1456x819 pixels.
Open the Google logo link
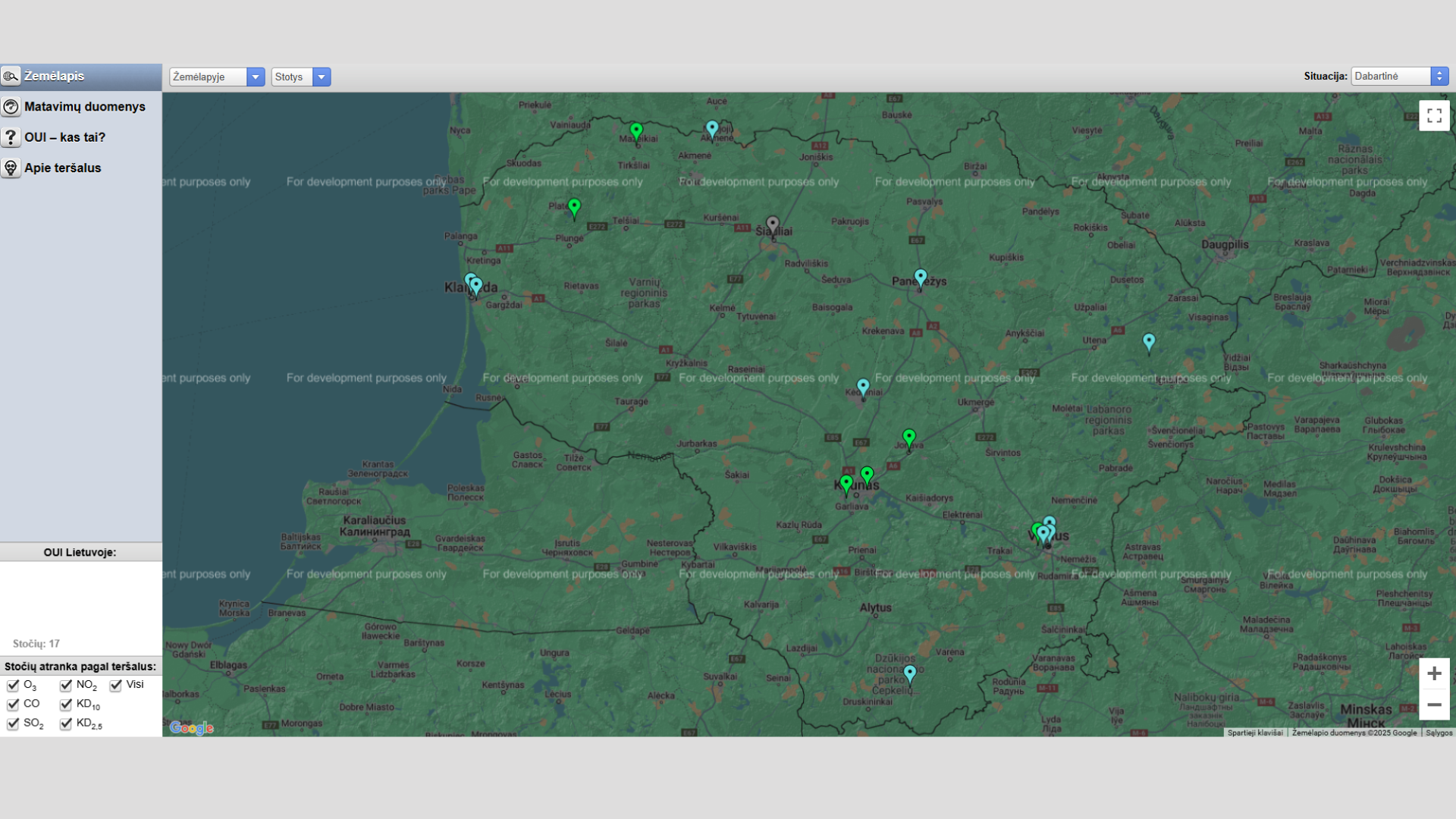[192, 728]
